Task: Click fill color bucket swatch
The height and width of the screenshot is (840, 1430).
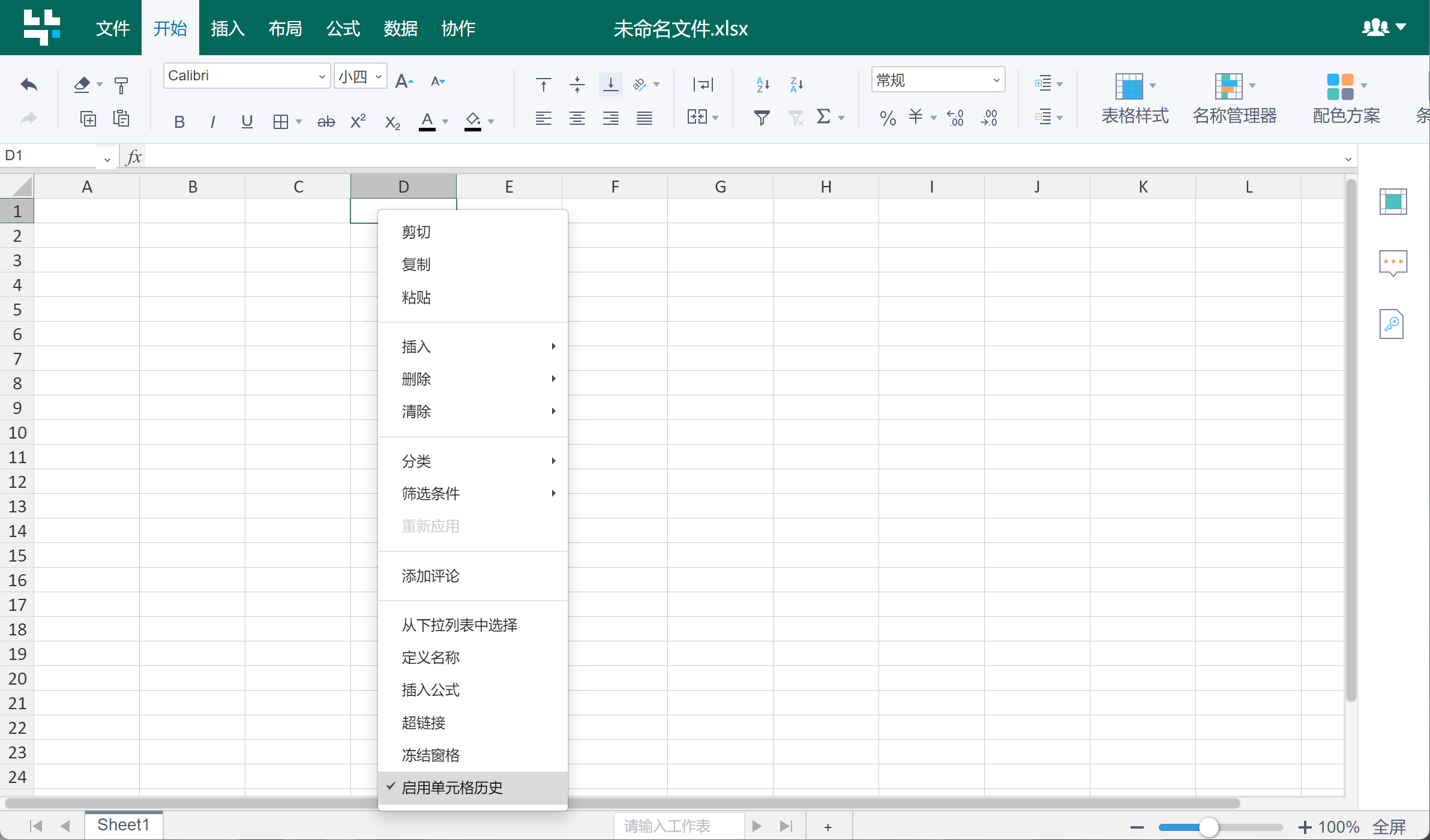Action: (473, 122)
